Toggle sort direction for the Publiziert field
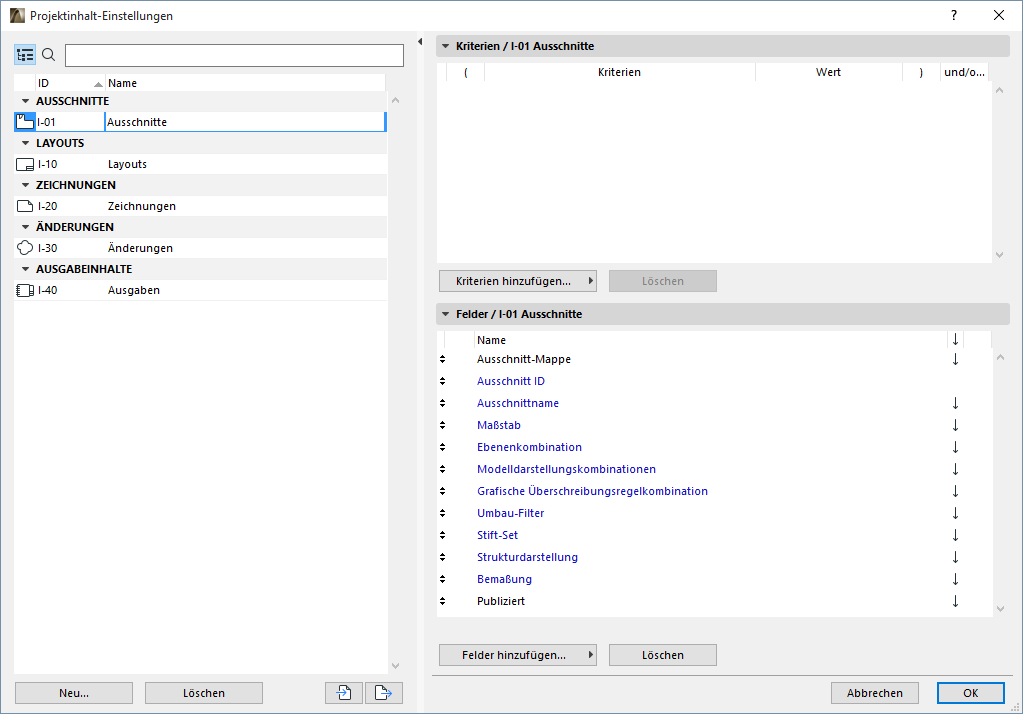1023x714 pixels. tap(955, 601)
